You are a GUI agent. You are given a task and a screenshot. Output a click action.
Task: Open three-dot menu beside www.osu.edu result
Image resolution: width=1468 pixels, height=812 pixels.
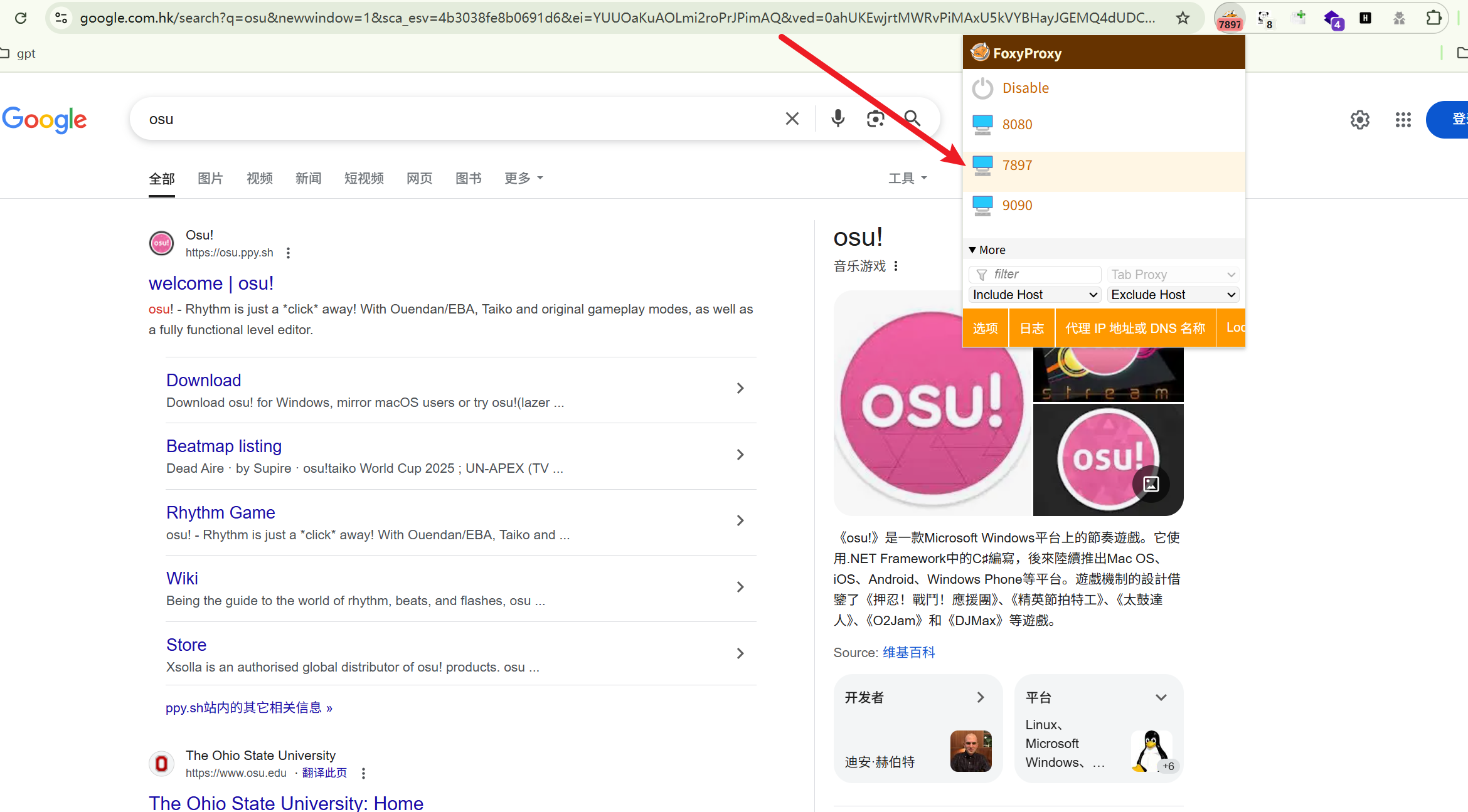[363, 774]
